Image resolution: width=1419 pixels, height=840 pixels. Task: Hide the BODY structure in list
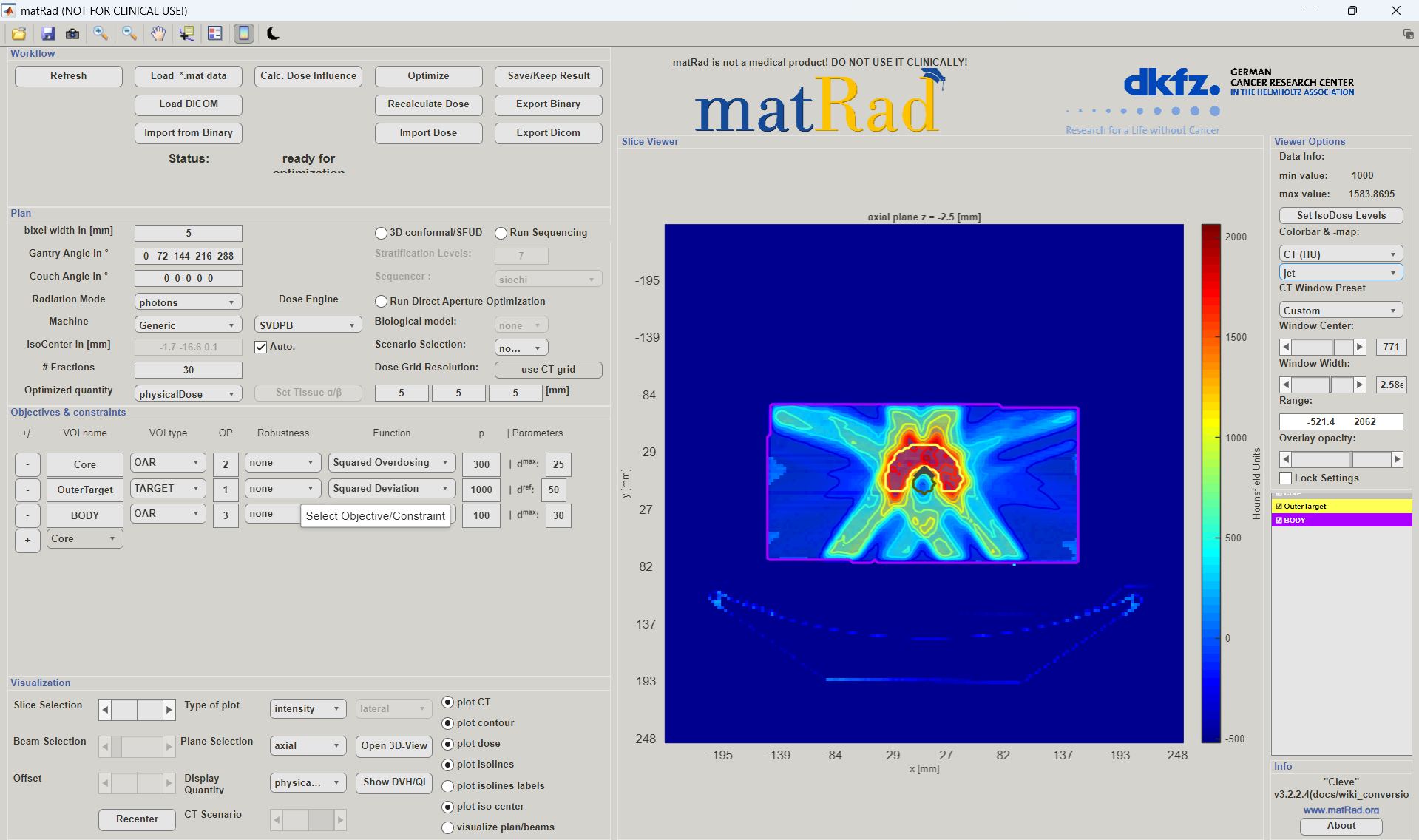coord(1279,521)
